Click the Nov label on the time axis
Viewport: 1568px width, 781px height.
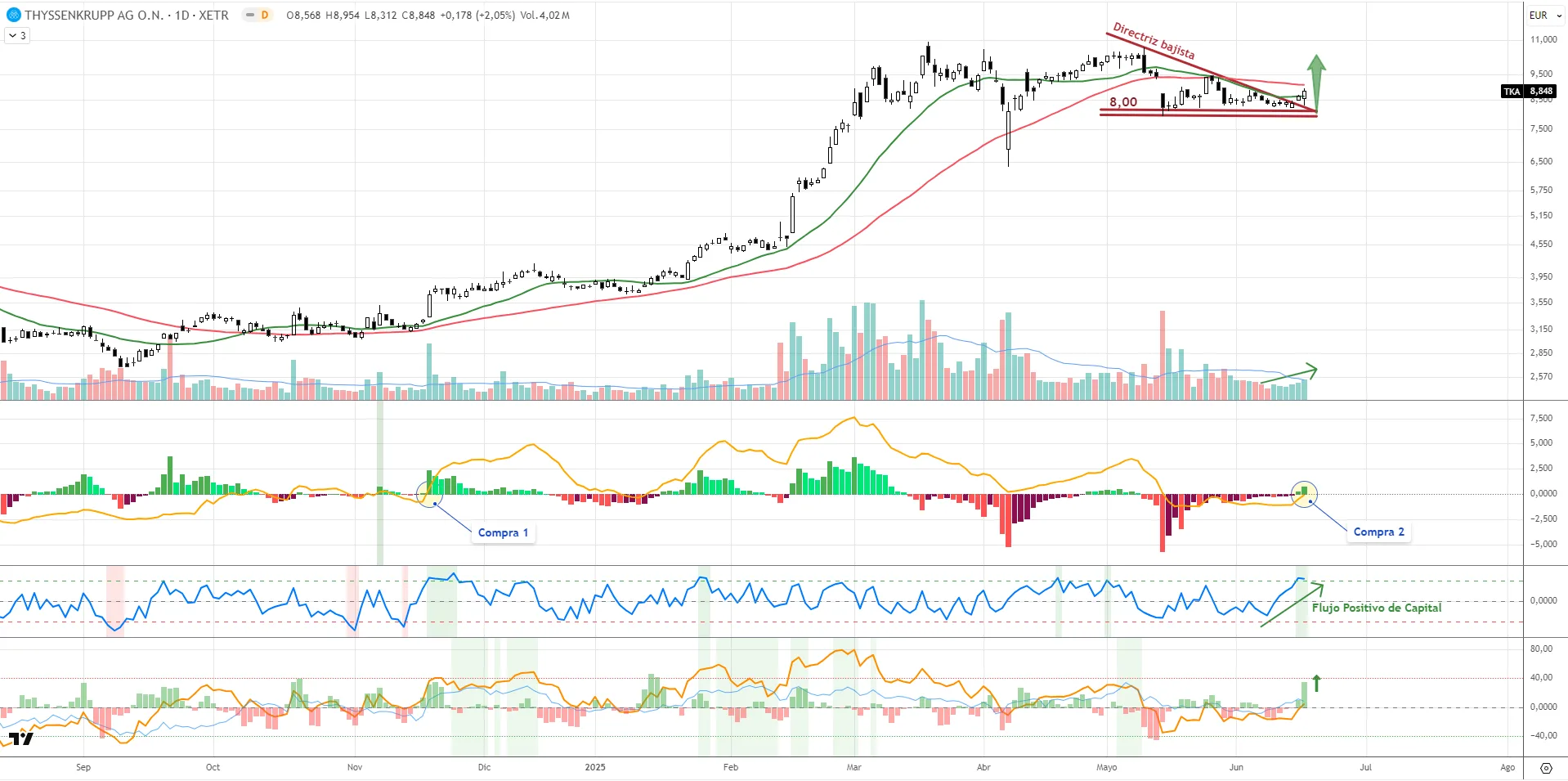point(355,767)
